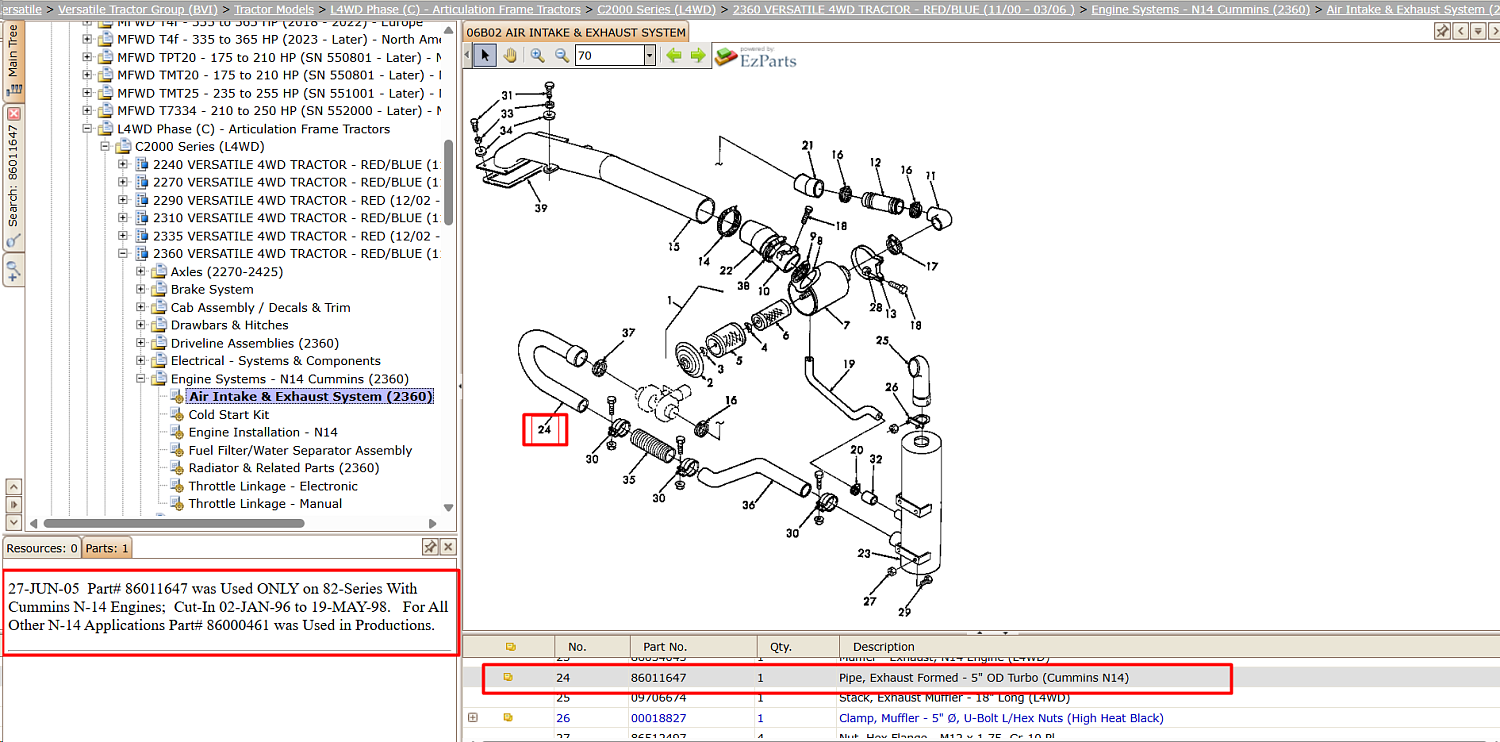Select part row 25 Stack, Exhaust Muffler

(x=981, y=698)
